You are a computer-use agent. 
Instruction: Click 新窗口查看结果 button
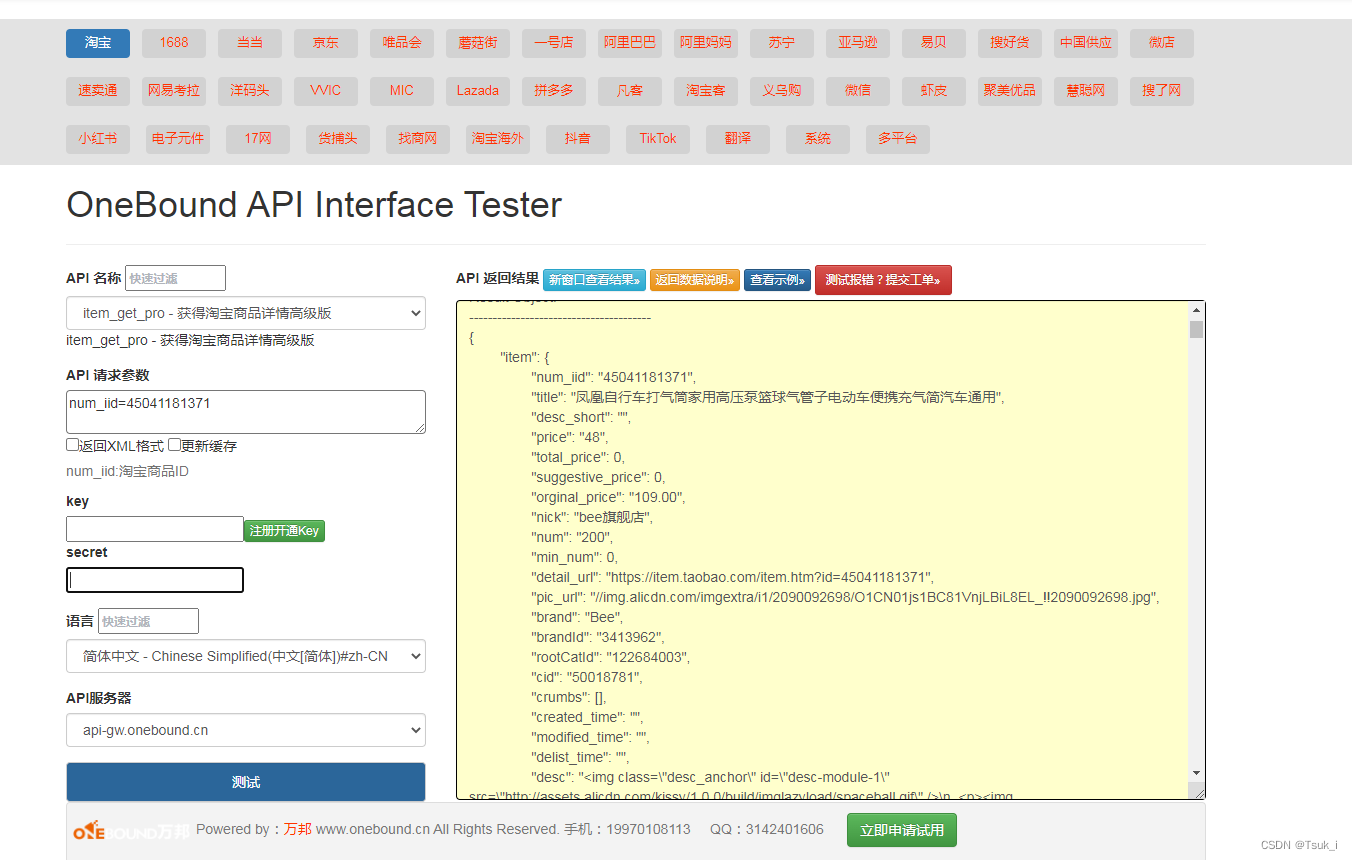click(x=594, y=280)
